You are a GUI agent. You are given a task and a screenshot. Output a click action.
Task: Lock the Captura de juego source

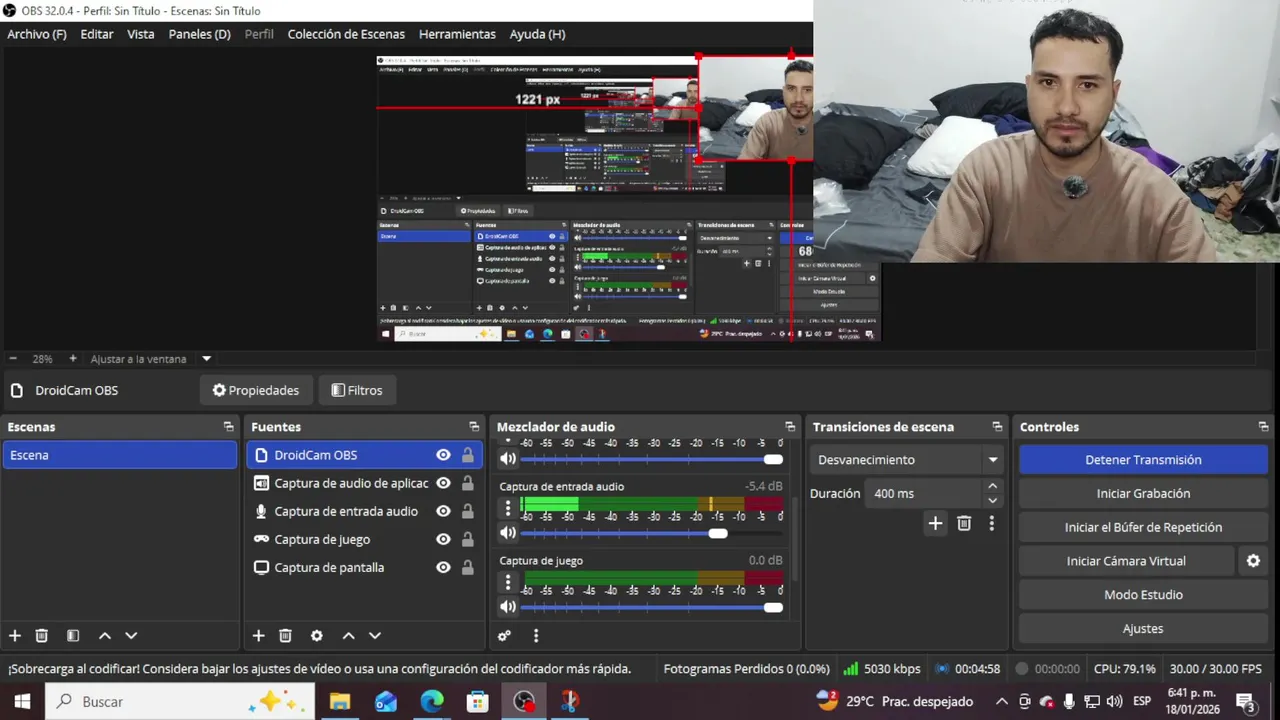coord(467,539)
